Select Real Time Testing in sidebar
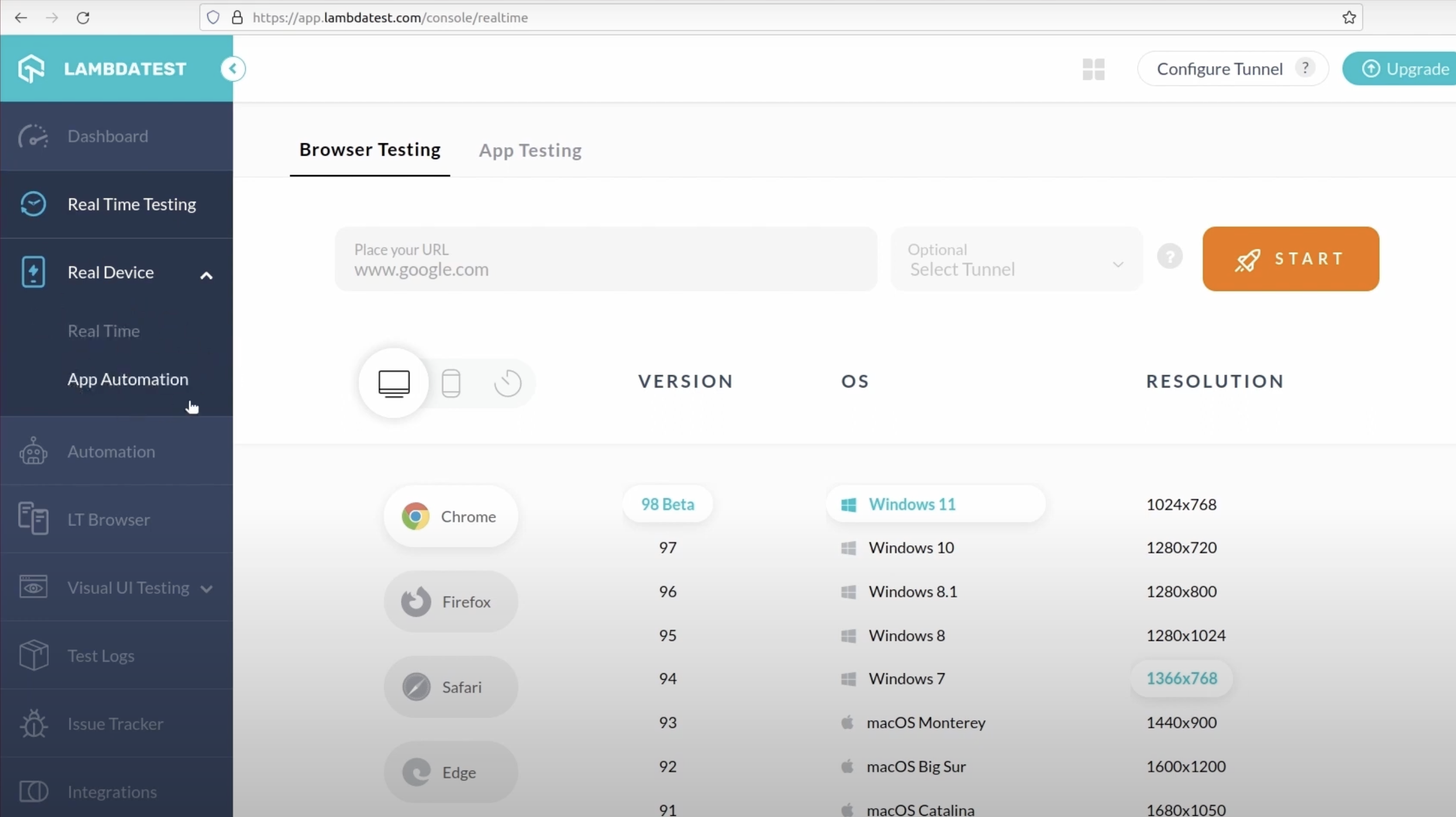 [116, 204]
